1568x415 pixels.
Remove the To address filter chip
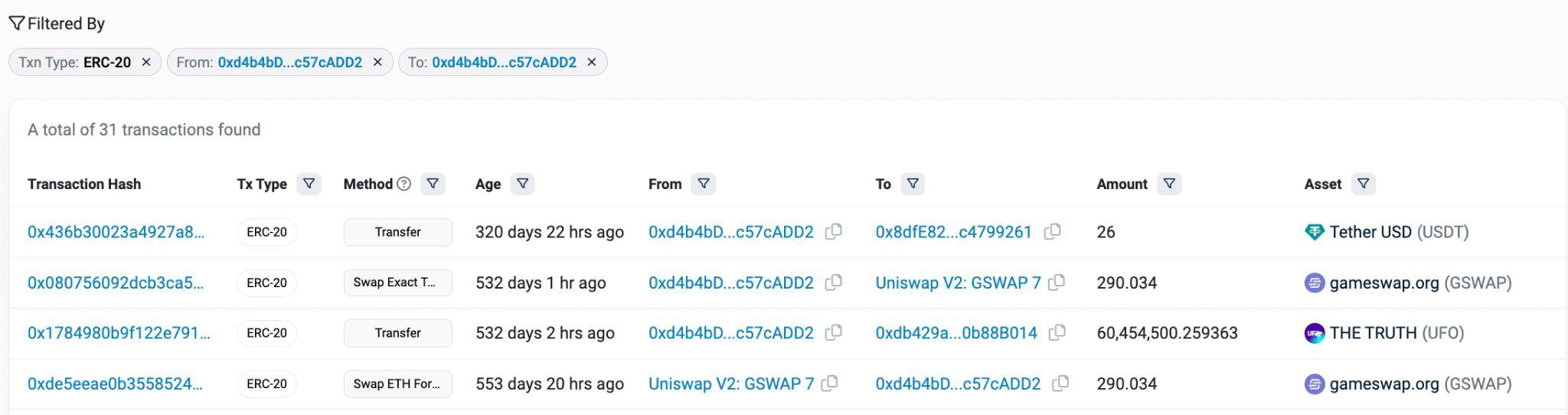click(x=591, y=62)
